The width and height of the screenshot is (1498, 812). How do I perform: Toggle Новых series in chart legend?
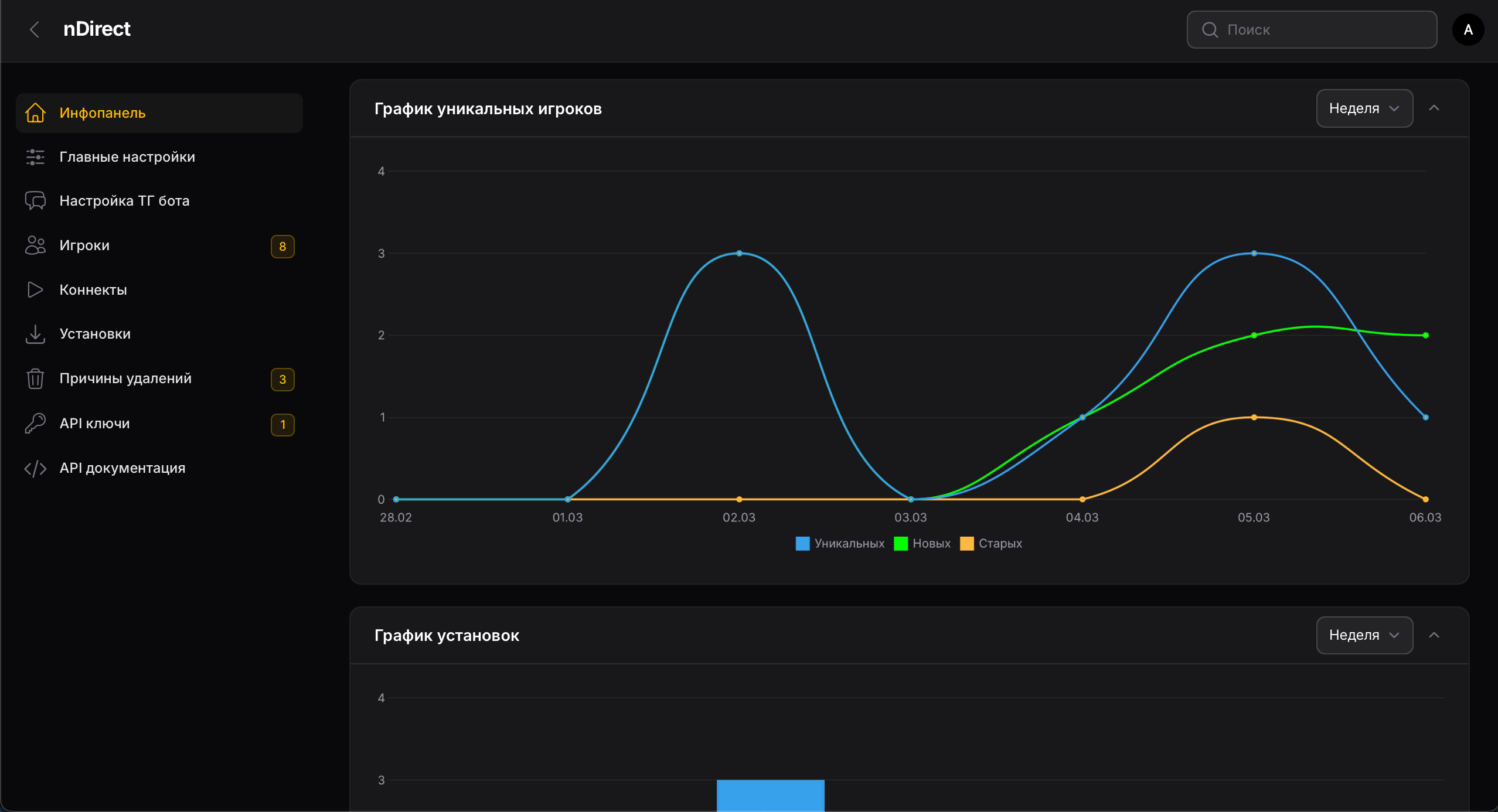pos(922,544)
